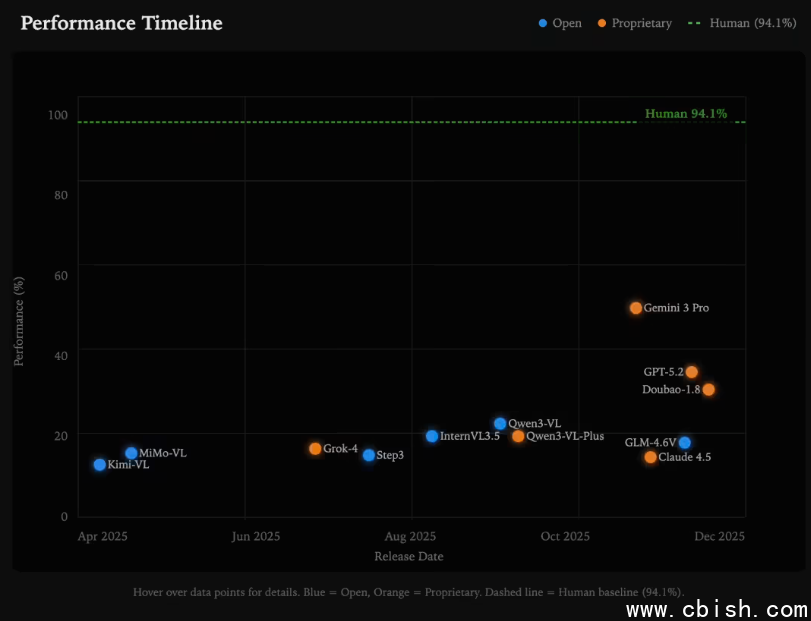Viewport: 811px width, 621px height.
Task: Select the InternVL3.5 data point
Action: pos(432,436)
